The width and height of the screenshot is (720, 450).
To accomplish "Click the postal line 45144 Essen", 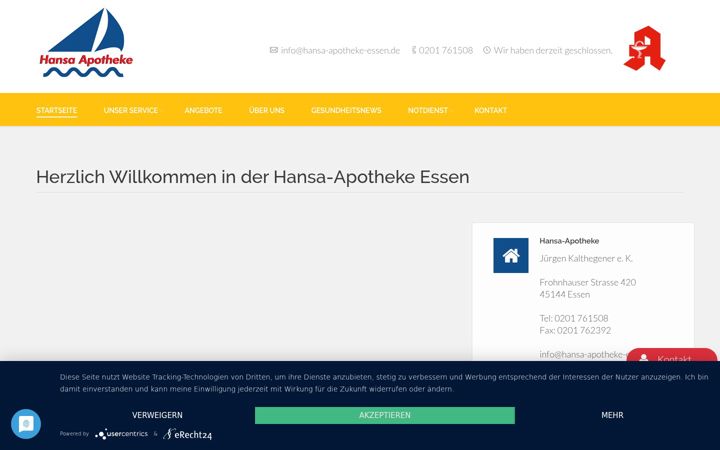I will pyautogui.click(x=565, y=294).
